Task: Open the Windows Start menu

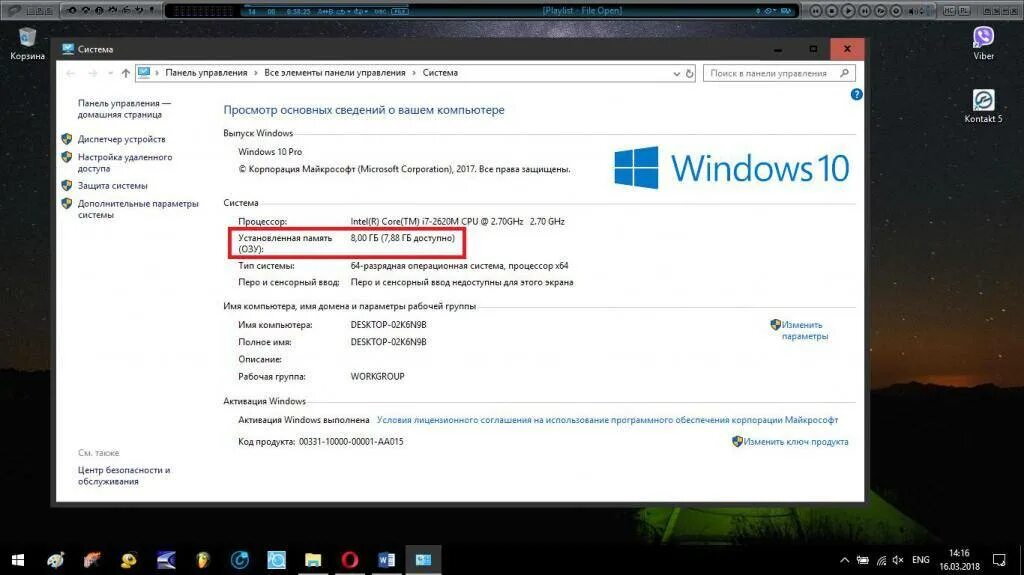Action: [x=18, y=560]
